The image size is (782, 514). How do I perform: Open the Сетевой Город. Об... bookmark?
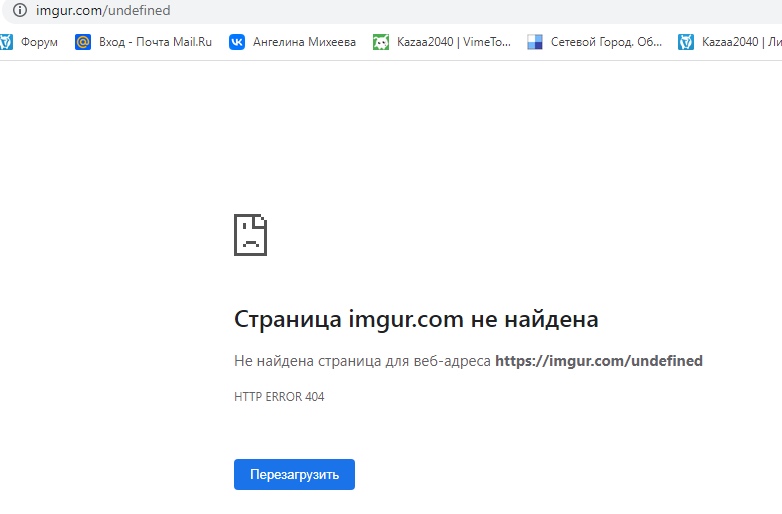click(606, 42)
